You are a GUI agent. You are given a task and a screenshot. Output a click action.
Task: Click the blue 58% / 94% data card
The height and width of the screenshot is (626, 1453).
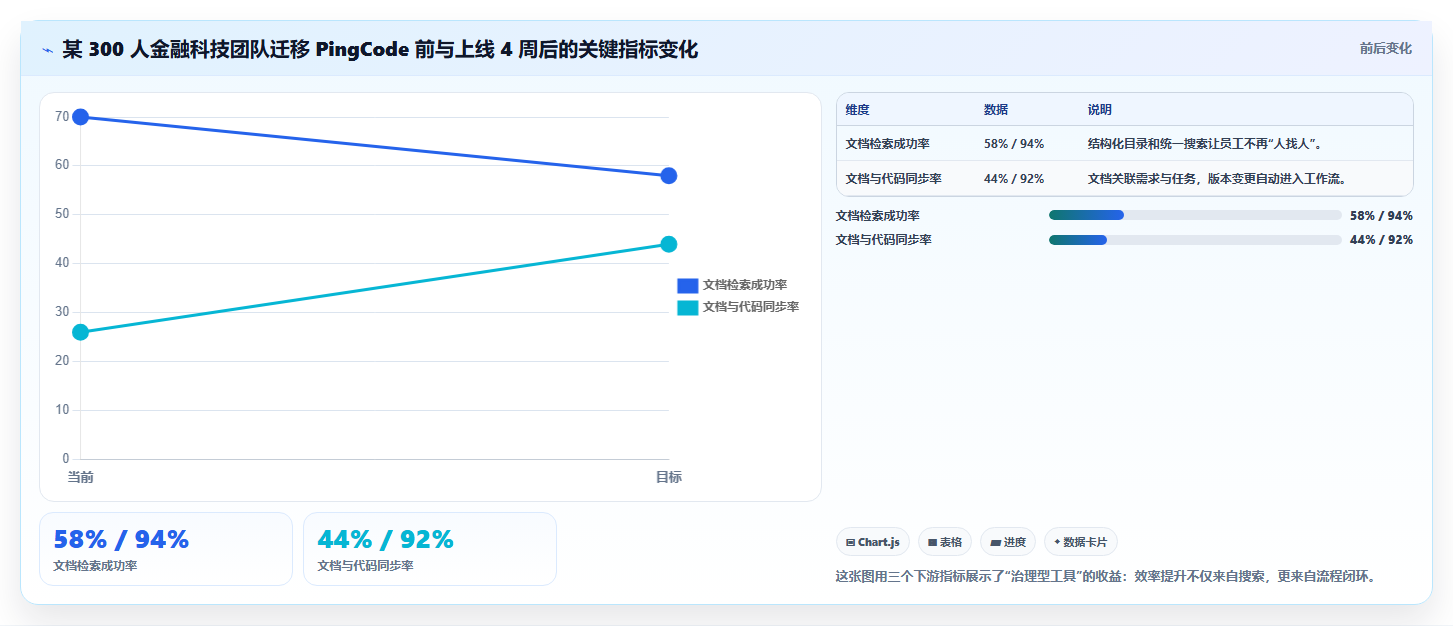coord(166,549)
